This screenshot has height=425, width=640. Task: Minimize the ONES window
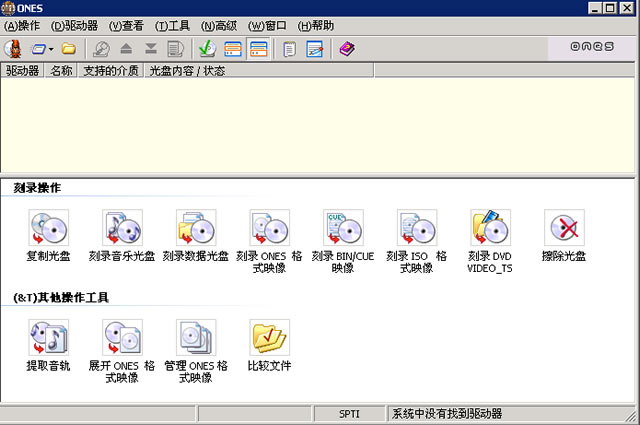click(x=595, y=8)
